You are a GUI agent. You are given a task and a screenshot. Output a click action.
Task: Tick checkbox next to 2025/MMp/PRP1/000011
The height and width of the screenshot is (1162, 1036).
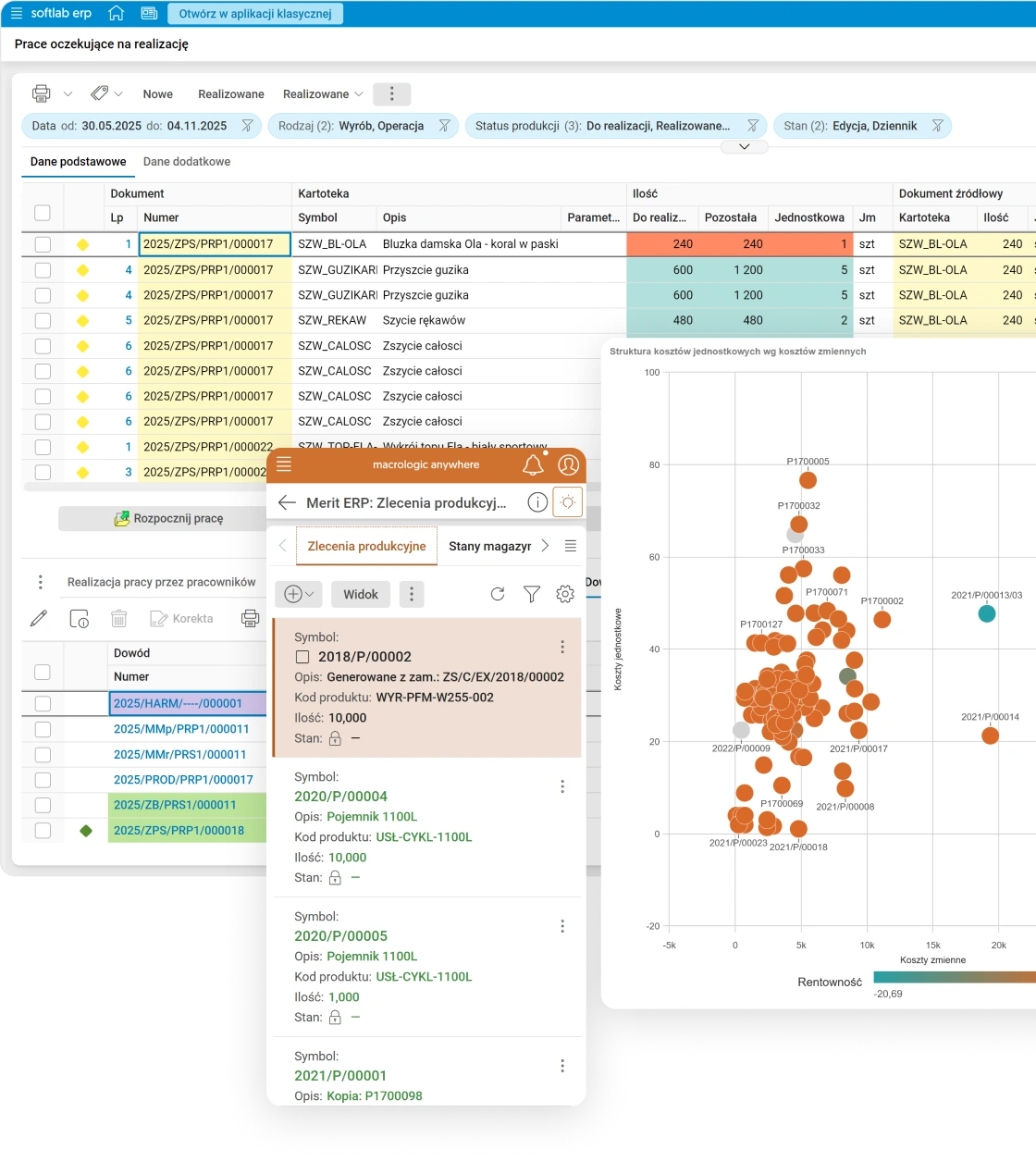coord(43,729)
